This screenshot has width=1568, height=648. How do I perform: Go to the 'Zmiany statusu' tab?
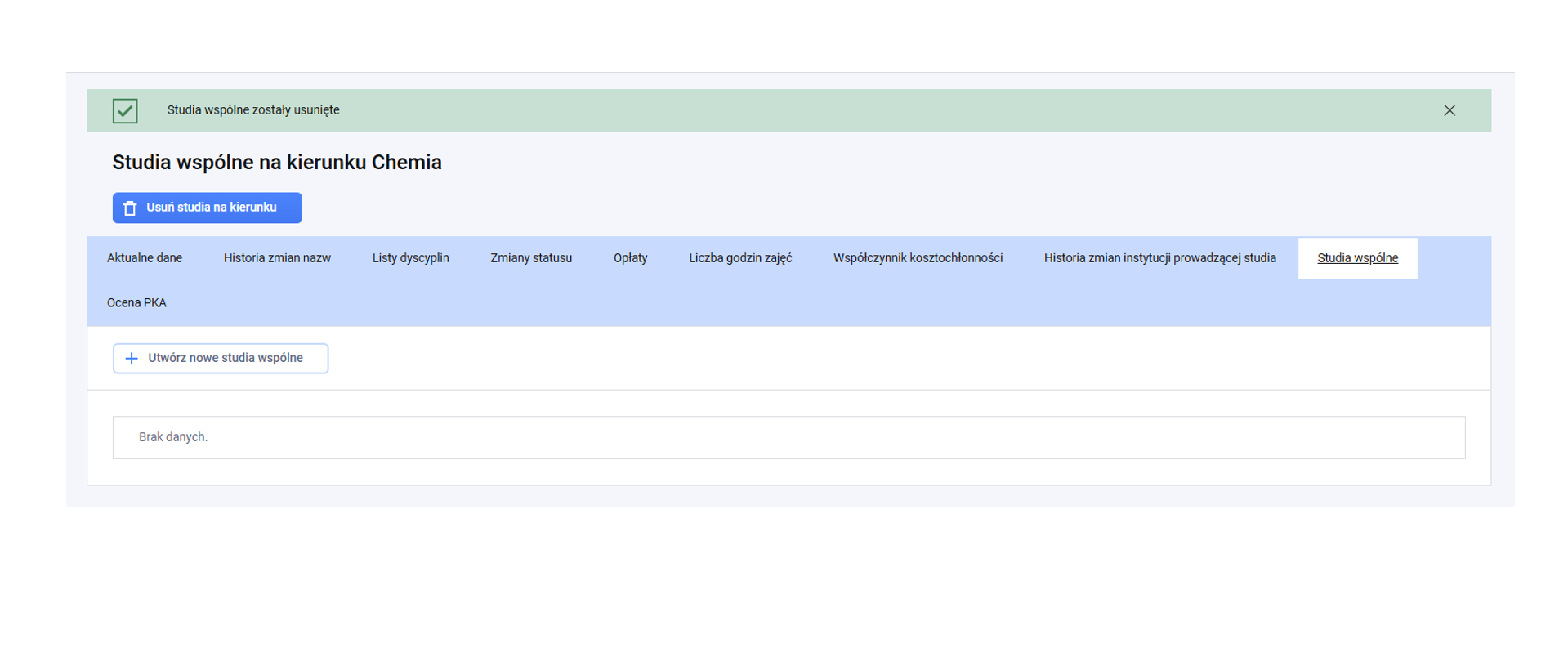[531, 258]
